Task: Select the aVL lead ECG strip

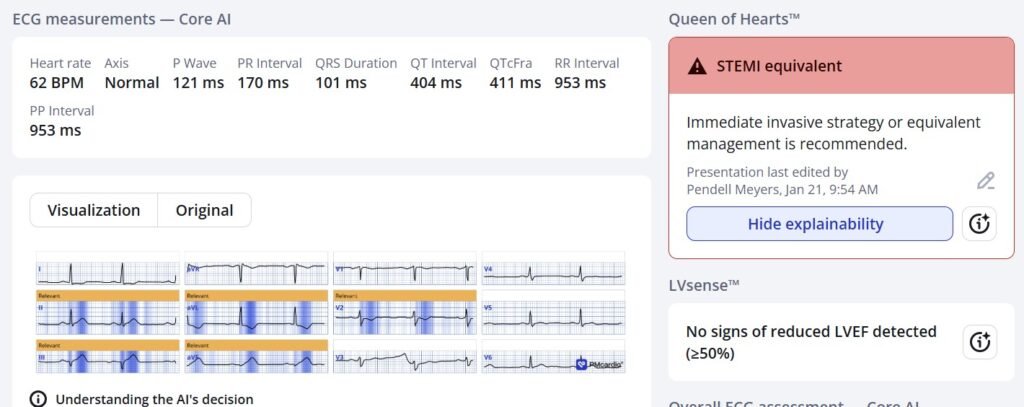Action: 256,318
